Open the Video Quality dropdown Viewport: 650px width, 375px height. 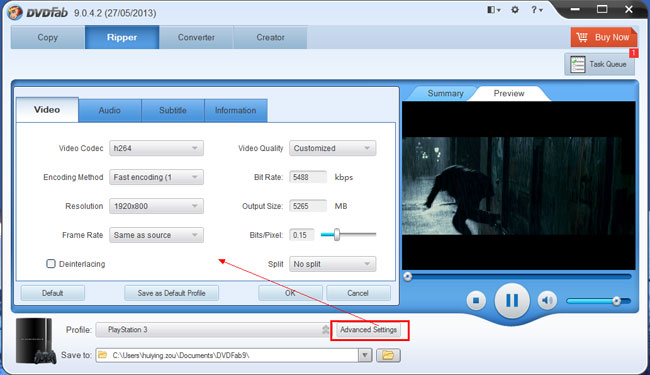tap(332, 148)
